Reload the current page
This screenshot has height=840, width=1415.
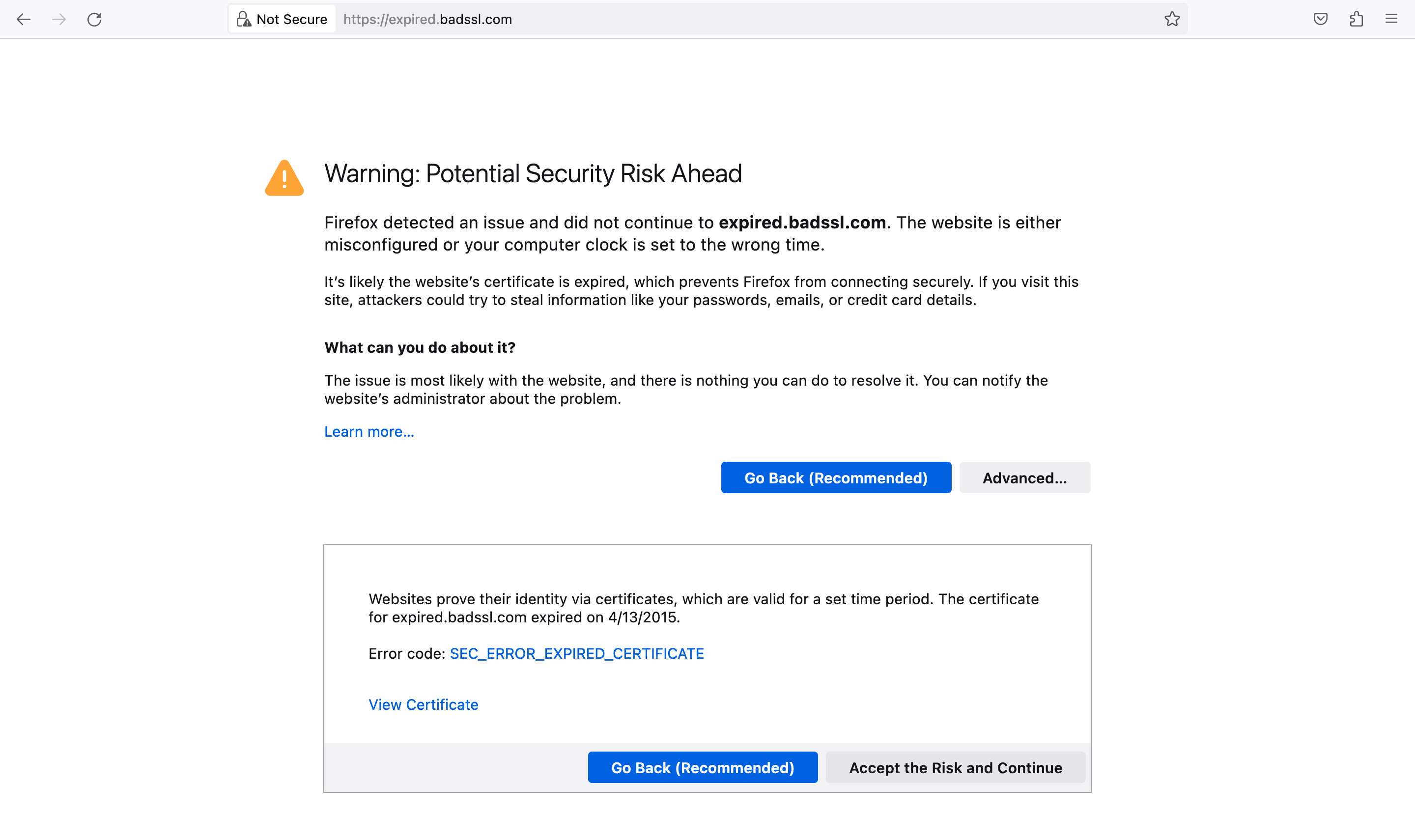point(94,19)
